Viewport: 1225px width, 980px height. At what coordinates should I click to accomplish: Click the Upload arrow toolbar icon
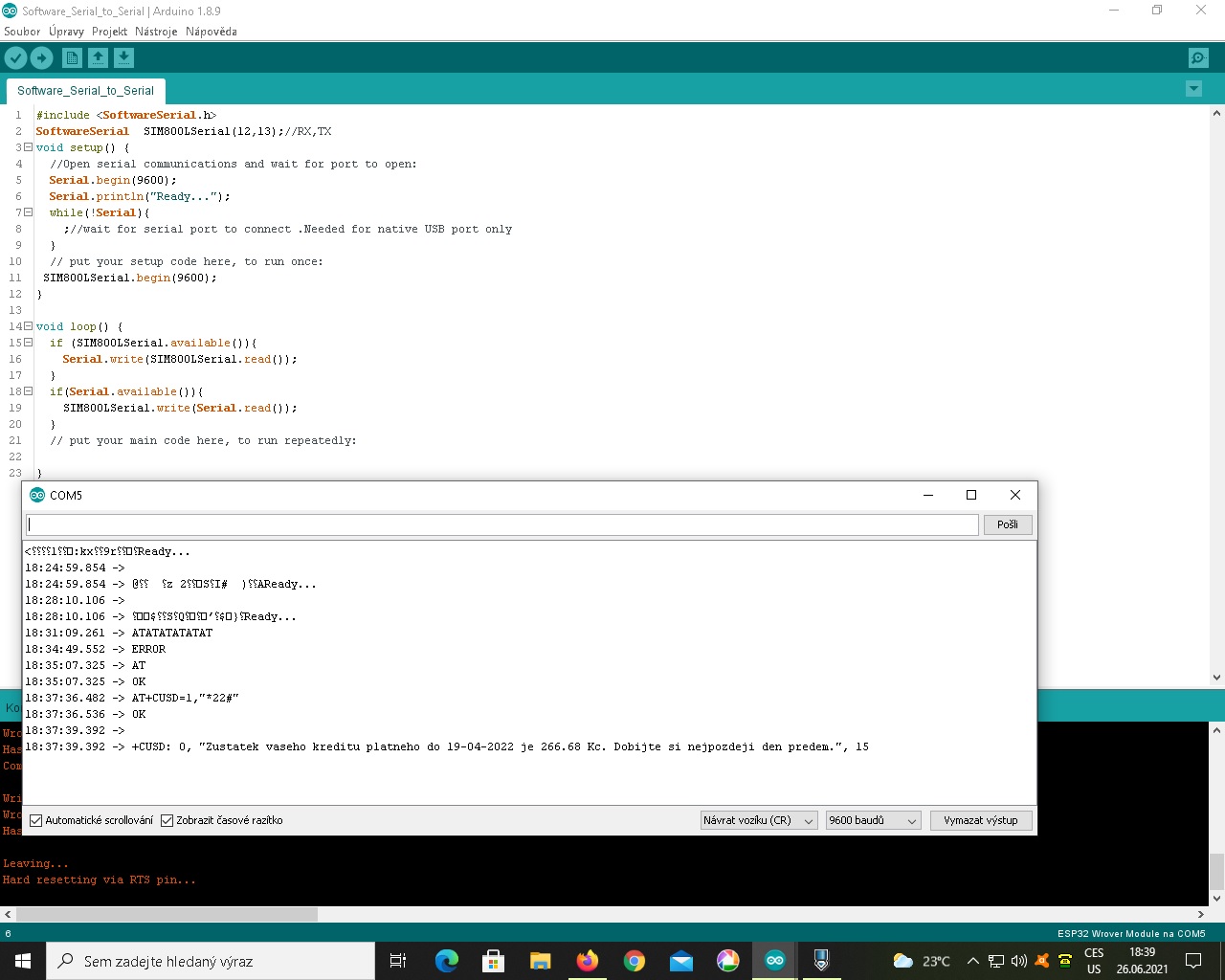[x=41, y=58]
